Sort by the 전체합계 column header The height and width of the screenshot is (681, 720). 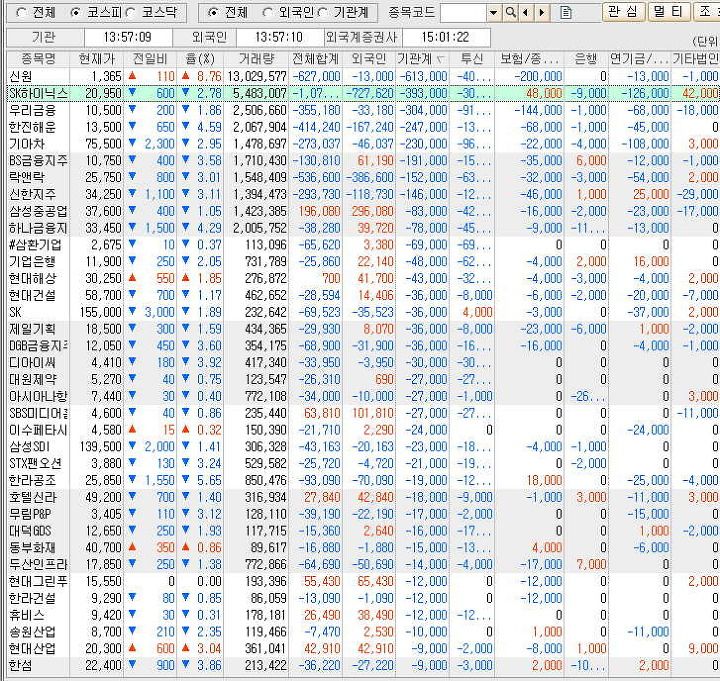315,59
